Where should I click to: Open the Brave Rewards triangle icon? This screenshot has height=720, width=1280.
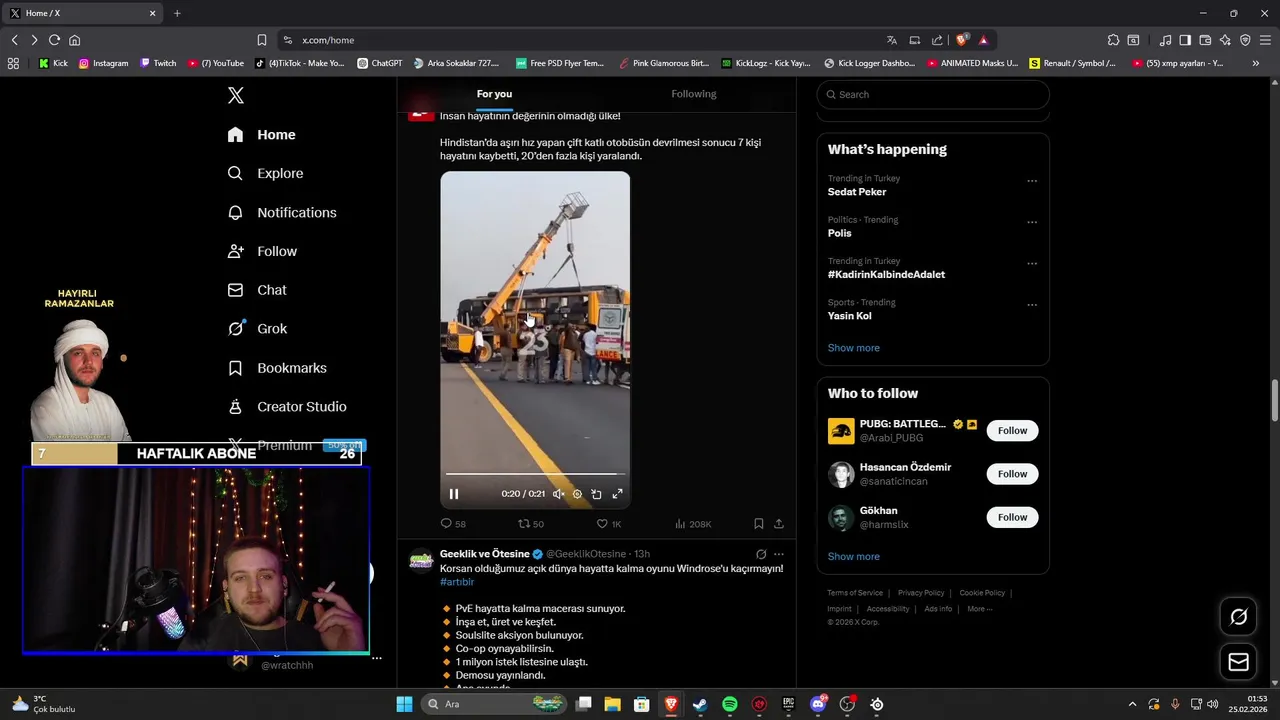tap(984, 40)
